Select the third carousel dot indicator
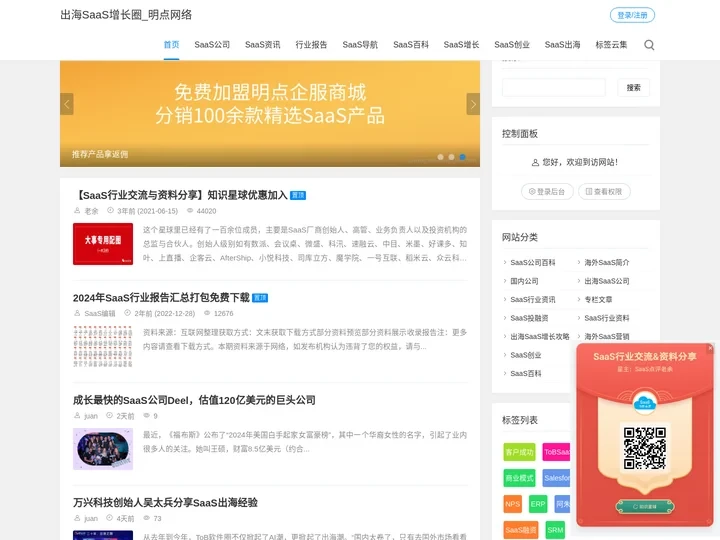The width and height of the screenshot is (720, 540). [x=462, y=157]
